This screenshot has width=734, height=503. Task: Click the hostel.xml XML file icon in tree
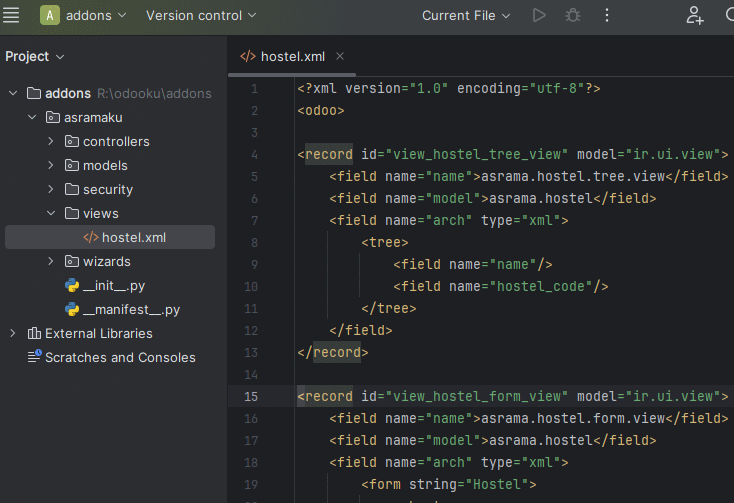point(91,237)
